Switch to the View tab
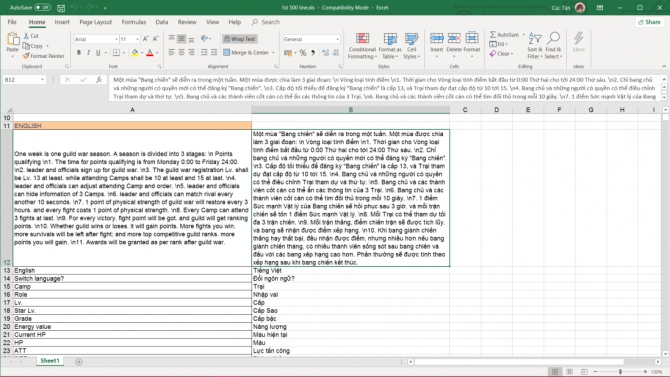 tap(212, 22)
